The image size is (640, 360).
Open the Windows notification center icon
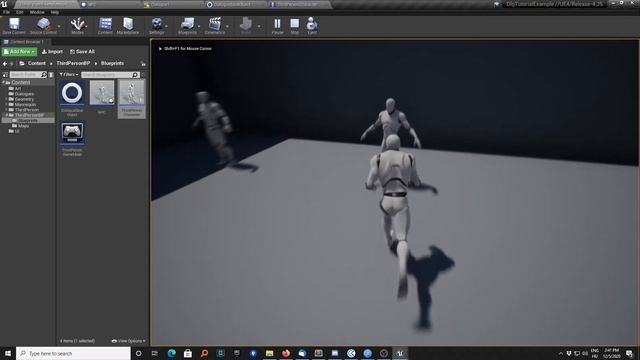point(630,353)
